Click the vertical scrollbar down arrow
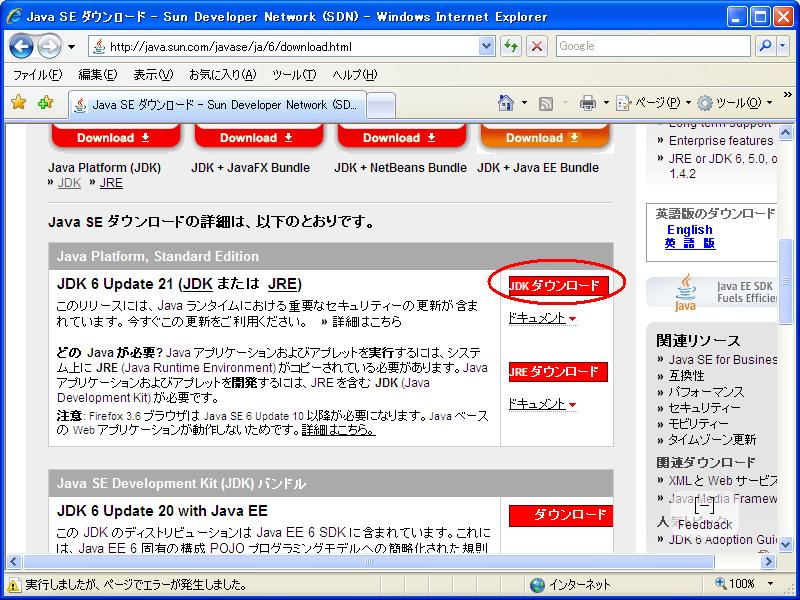Viewport: 800px width, 600px height. click(x=786, y=544)
